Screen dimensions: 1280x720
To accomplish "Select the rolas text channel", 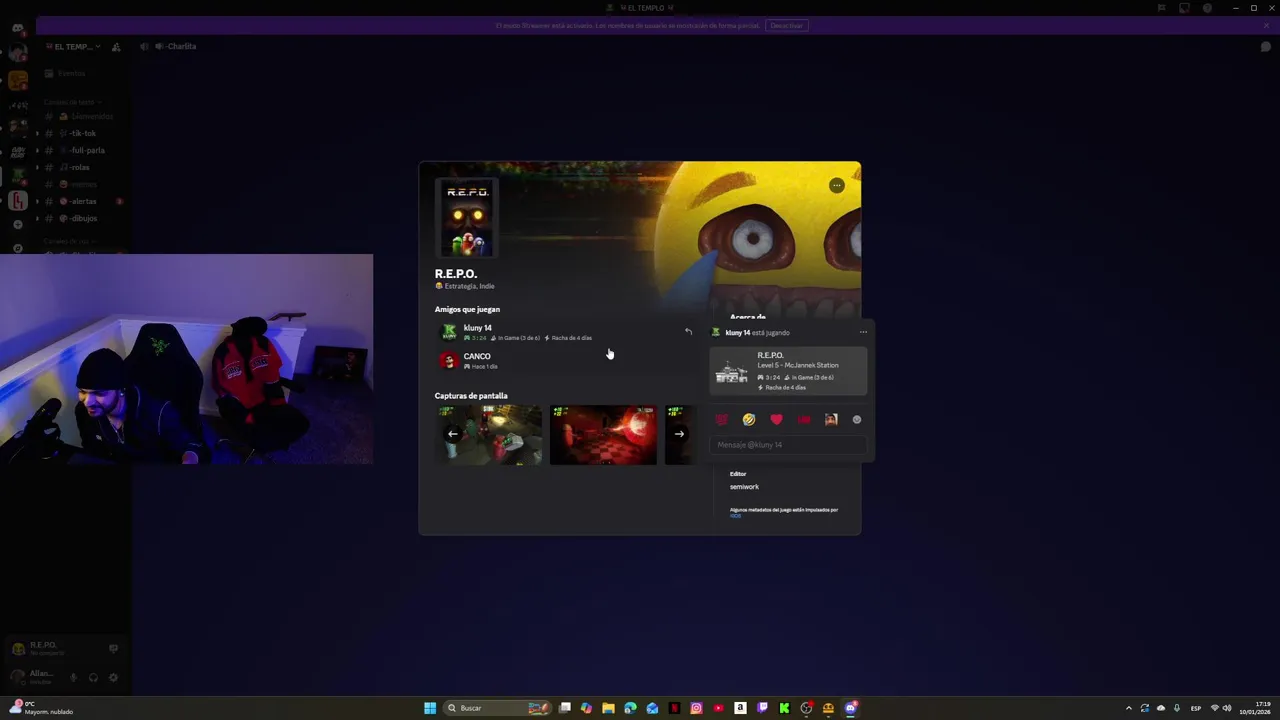I will [x=82, y=167].
